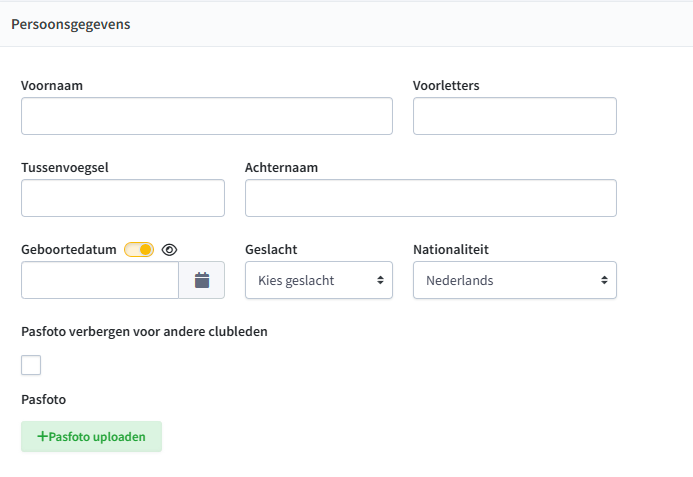Open the Kies geslacht dropdown
Viewport: 693px width, 477px height.
(x=319, y=280)
